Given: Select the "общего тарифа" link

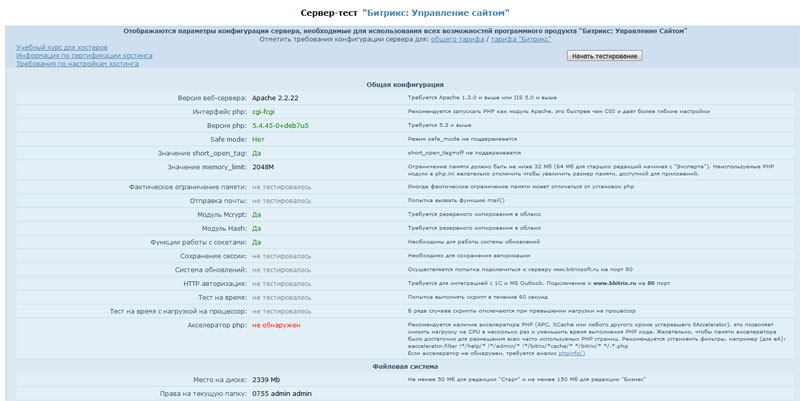Looking at the screenshot, I should click(x=457, y=39).
